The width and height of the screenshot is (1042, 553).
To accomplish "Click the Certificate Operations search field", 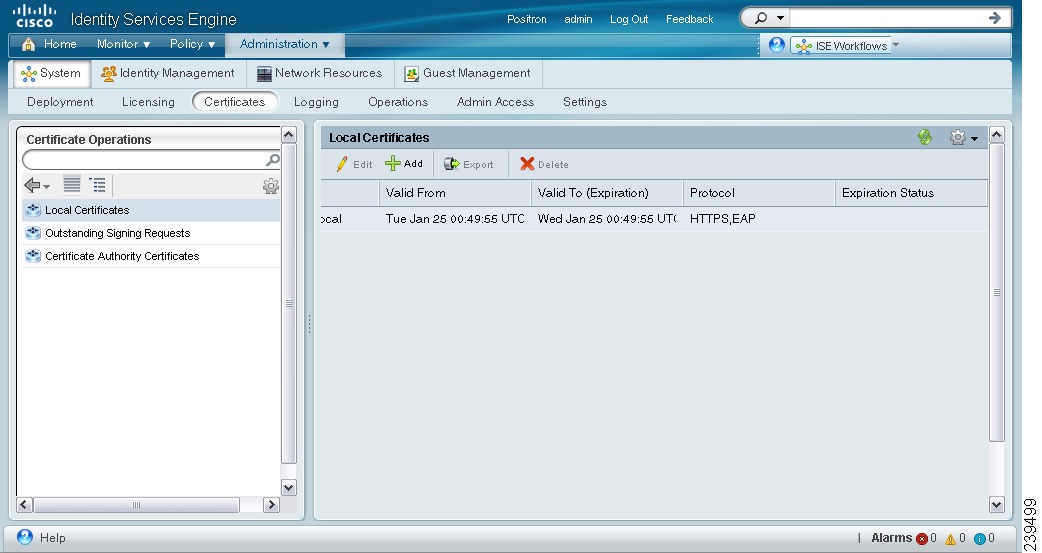I will coord(144,160).
